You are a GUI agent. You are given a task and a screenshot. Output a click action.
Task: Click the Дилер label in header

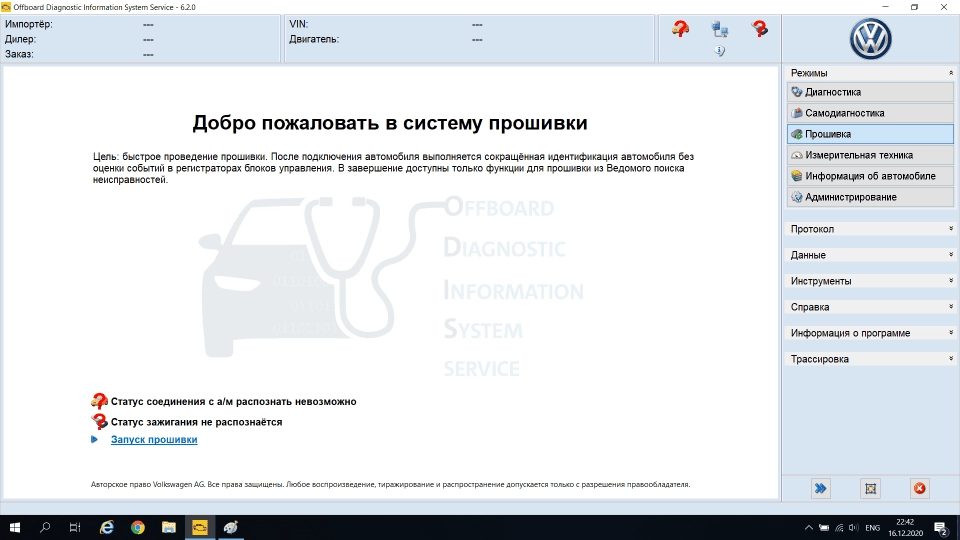coord(20,39)
